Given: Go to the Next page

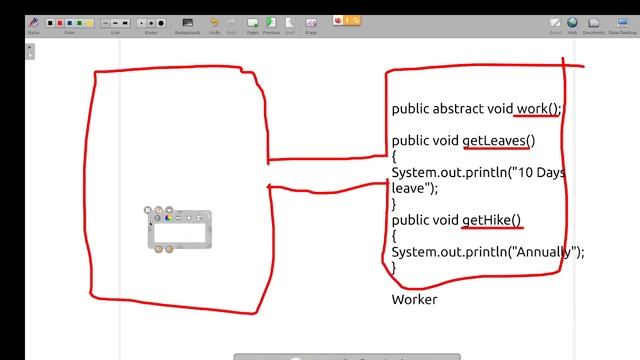Looking at the screenshot, I should 289,25.
